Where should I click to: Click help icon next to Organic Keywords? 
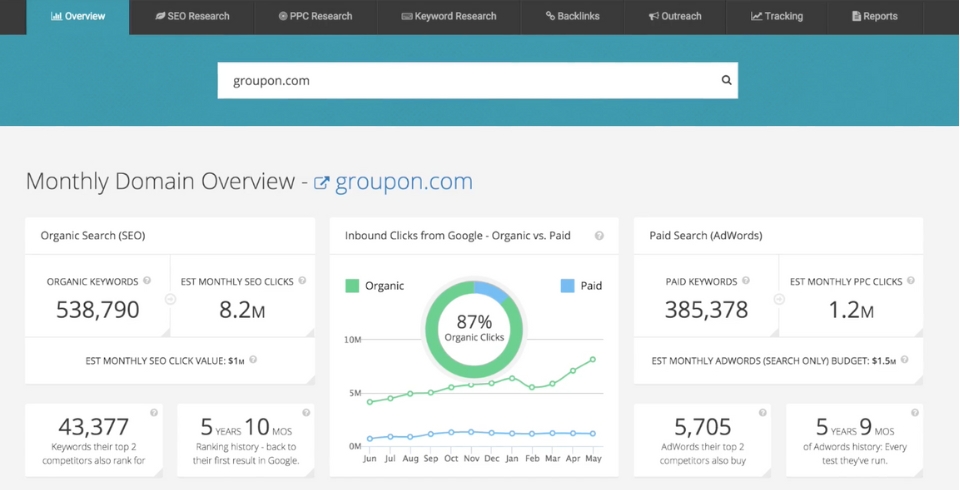tap(147, 281)
